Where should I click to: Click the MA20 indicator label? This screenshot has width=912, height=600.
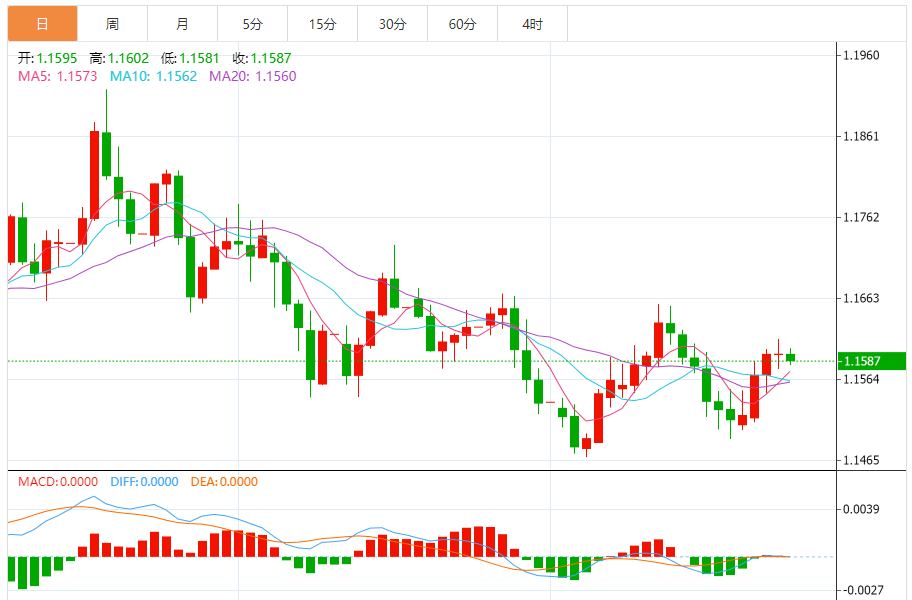(x=252, y=76)
